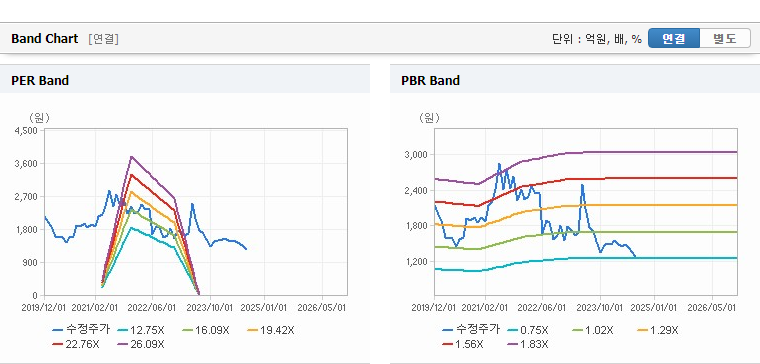This screenshot has height=364, width=760.
Task: Click 2022/06/01 on the PER chart axis
Action: 153,307
